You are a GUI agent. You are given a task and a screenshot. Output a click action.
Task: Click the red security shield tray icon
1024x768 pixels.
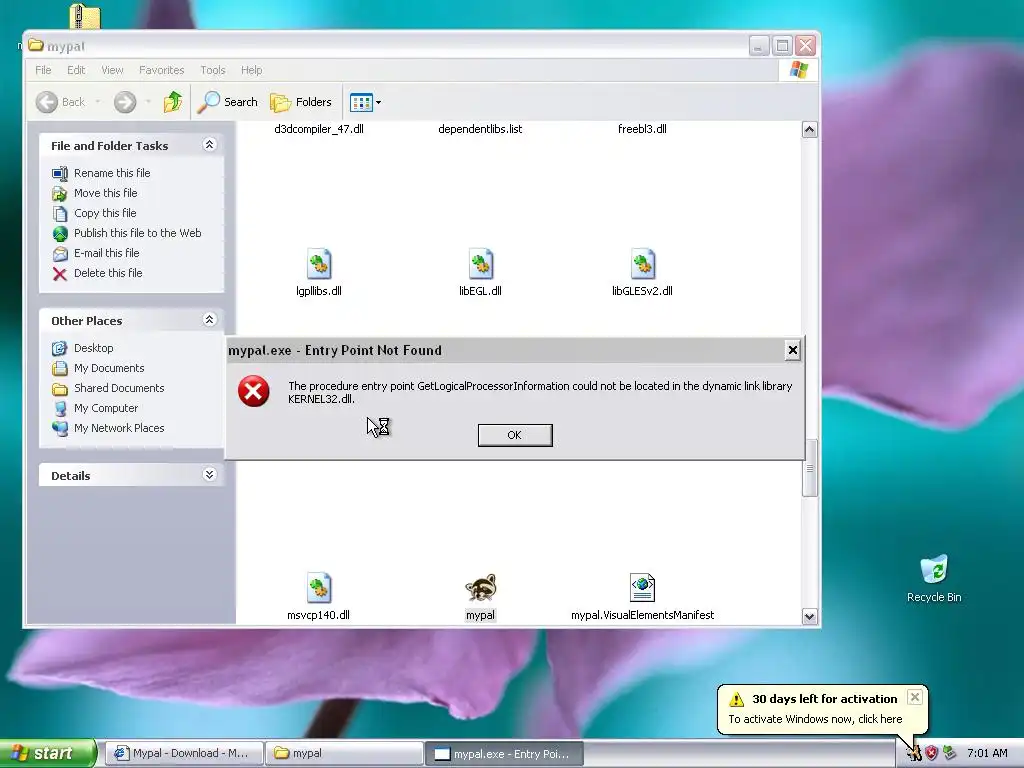coord(932,753)
